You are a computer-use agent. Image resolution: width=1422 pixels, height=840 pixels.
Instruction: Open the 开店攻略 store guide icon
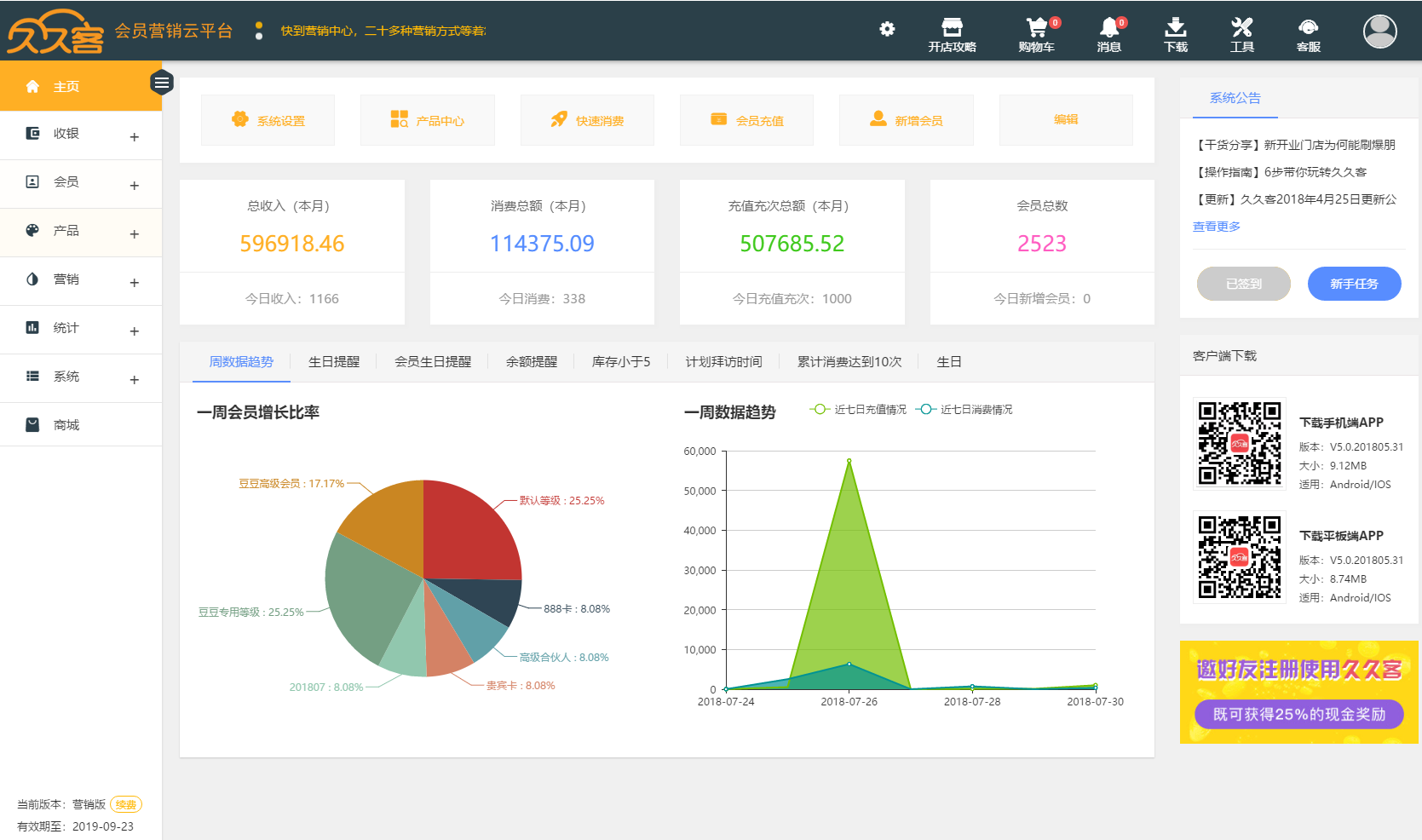952,34
